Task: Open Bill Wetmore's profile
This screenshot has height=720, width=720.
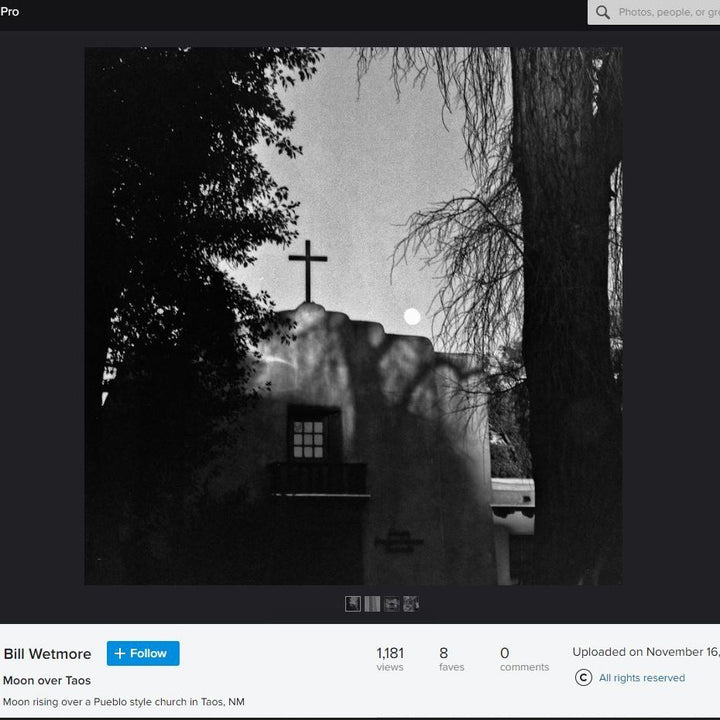Action: [47, 654]
